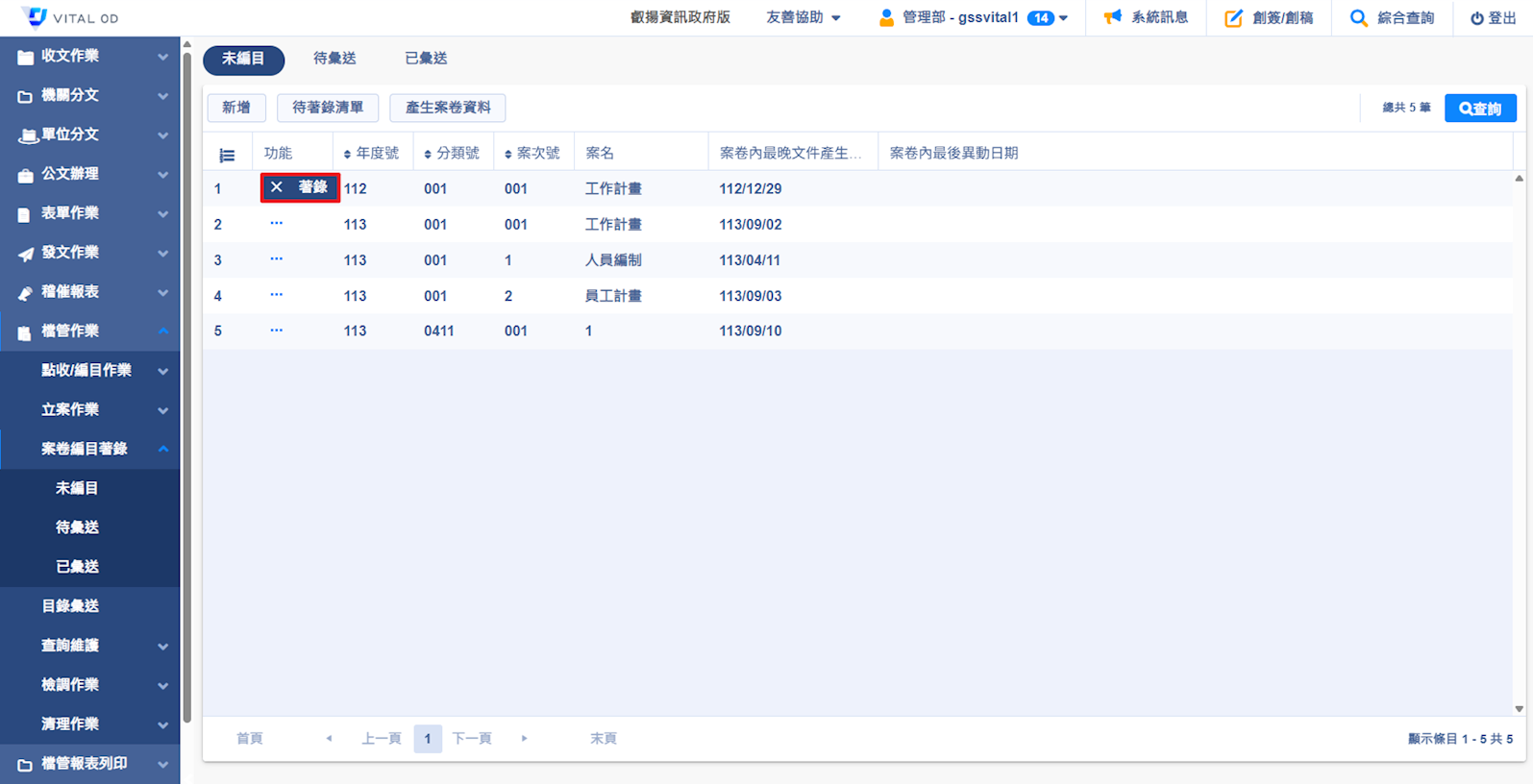Sort by 案次號 column
This screenshot has height=784, width=1533.
(x=508, y=155)
